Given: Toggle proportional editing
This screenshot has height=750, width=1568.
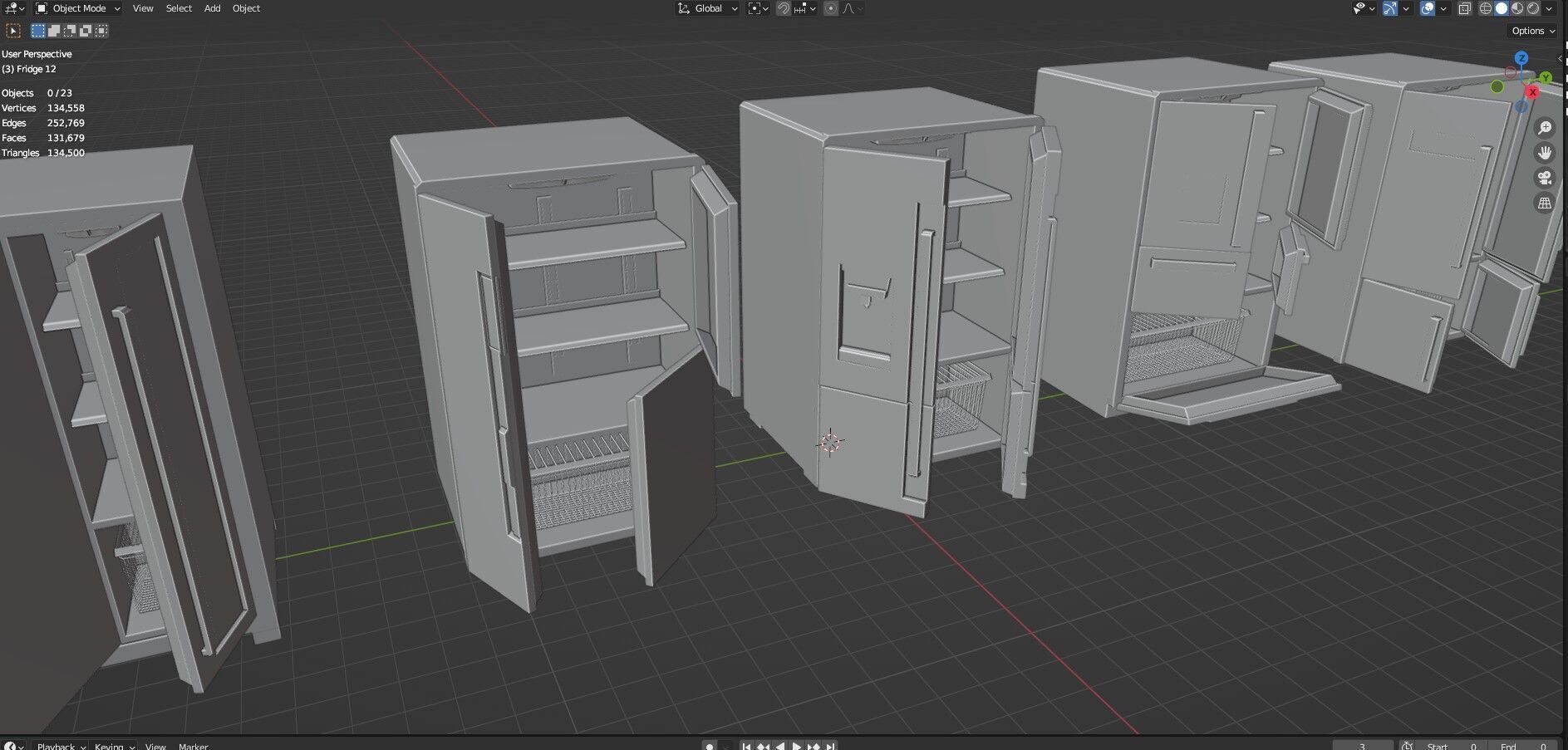Looking at the screenshot, I should coord(831,8).
